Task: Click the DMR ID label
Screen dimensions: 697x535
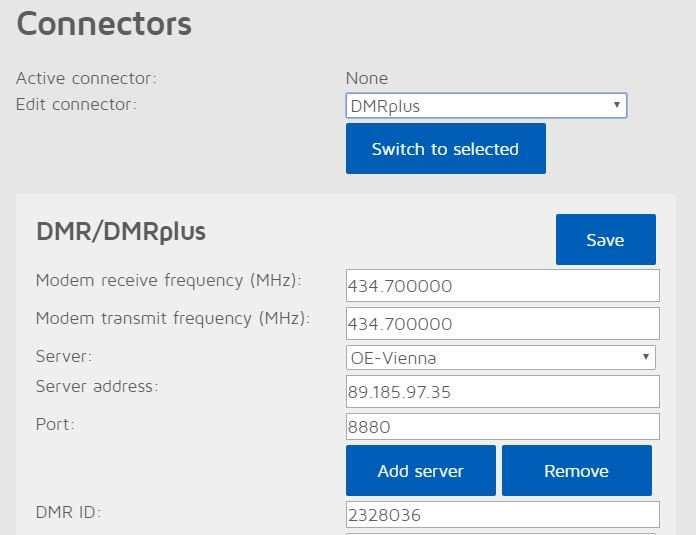Action: [x=68, y=512]
